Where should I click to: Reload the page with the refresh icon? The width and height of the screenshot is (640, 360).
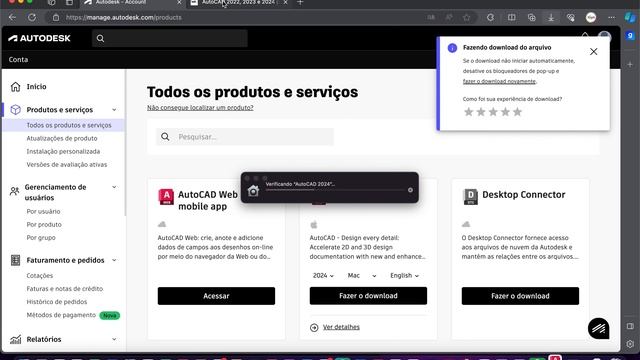[32, 18]
